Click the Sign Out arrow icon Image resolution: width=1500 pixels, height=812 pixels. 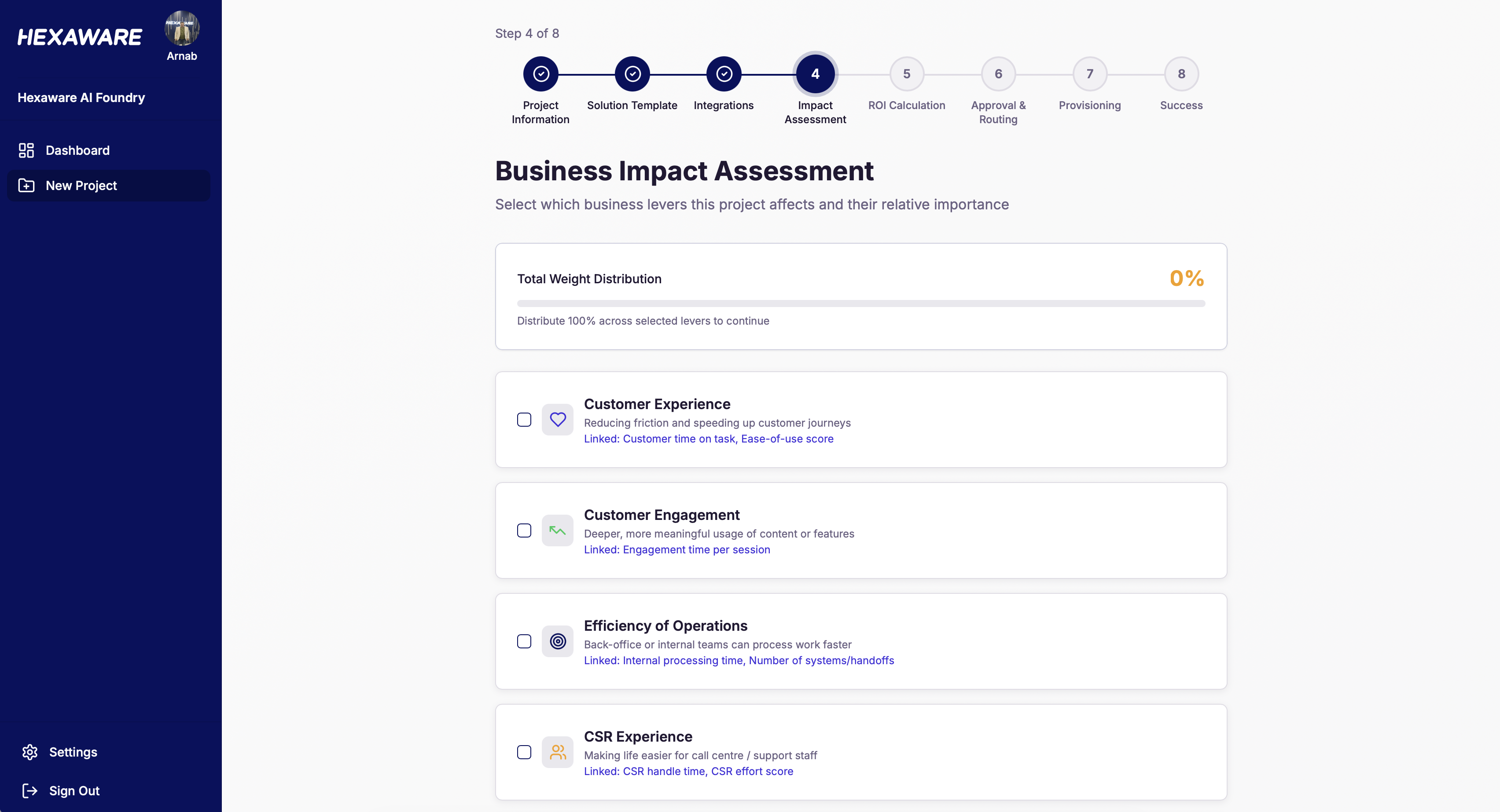(x=29, y=790)
